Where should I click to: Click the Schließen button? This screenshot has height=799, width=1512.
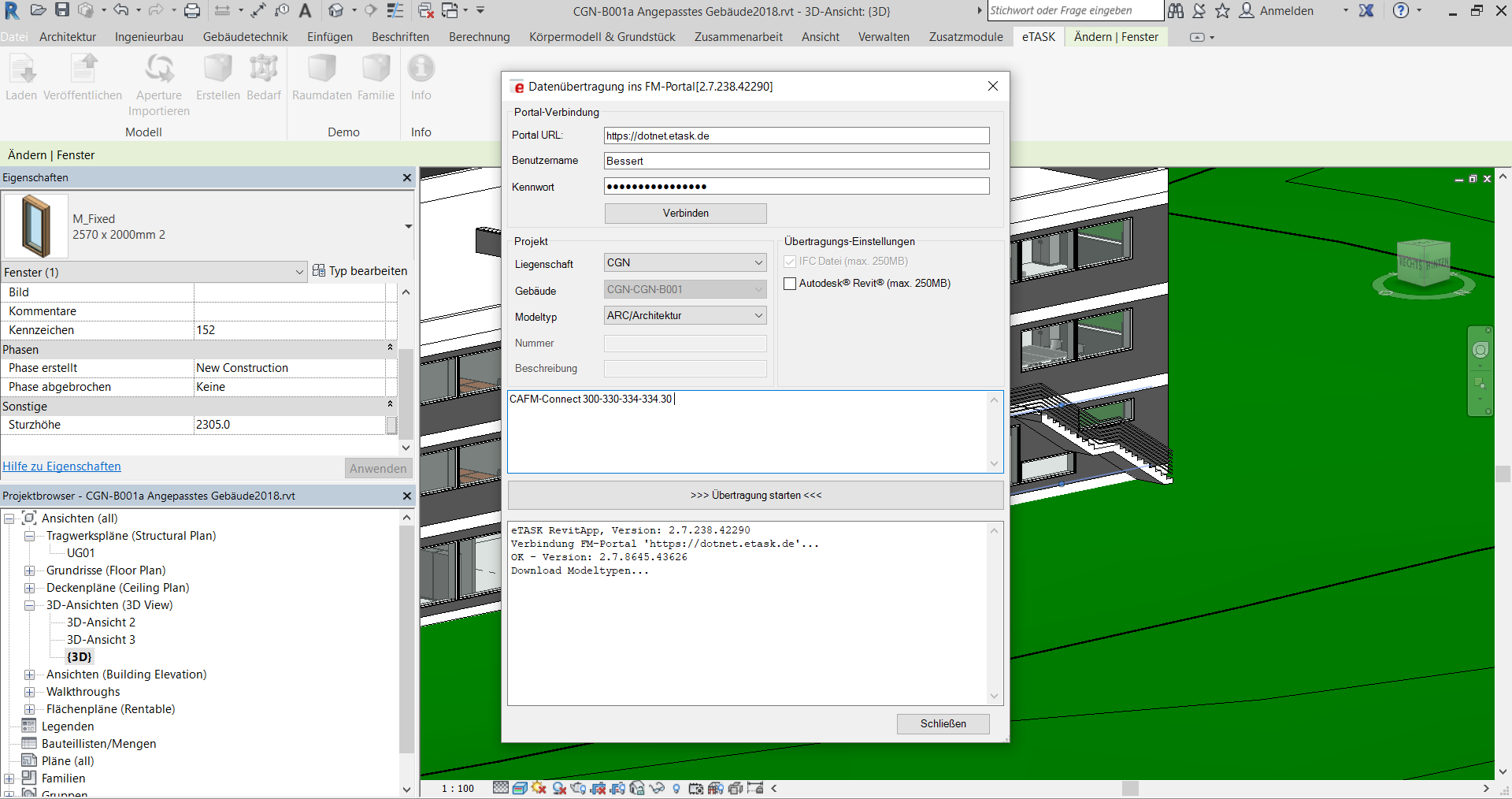(943, 724)
